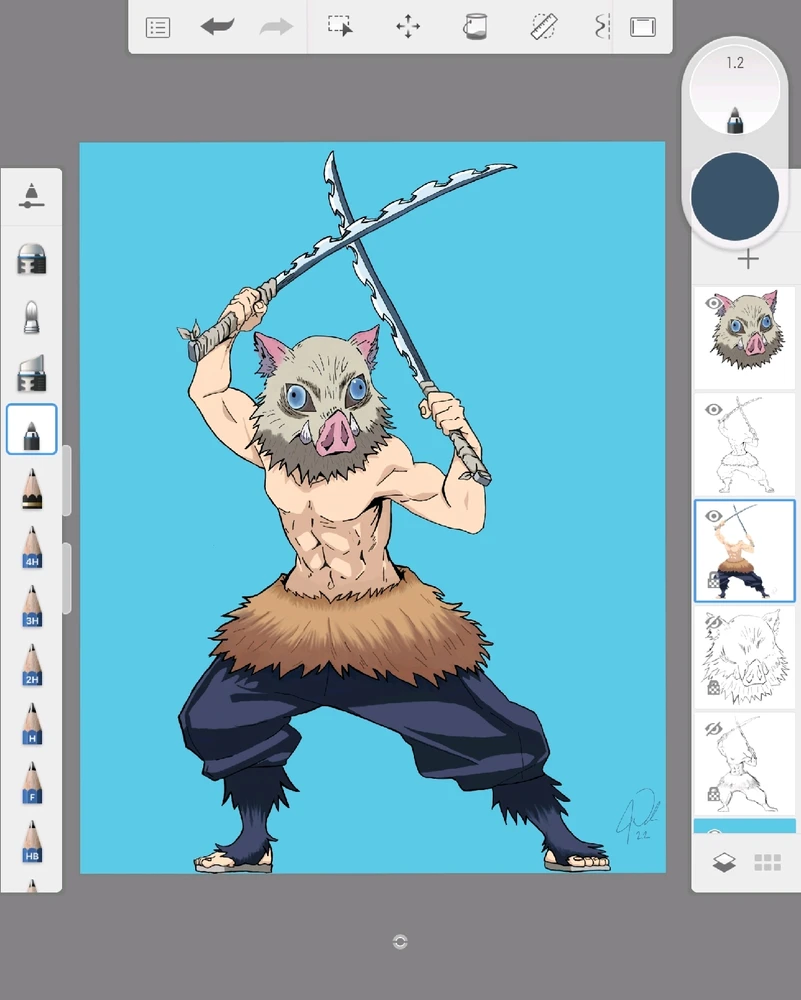Choose the 4H pencil
The height and width of the screenshot is (1000, 801).
[x=32, y=548]
